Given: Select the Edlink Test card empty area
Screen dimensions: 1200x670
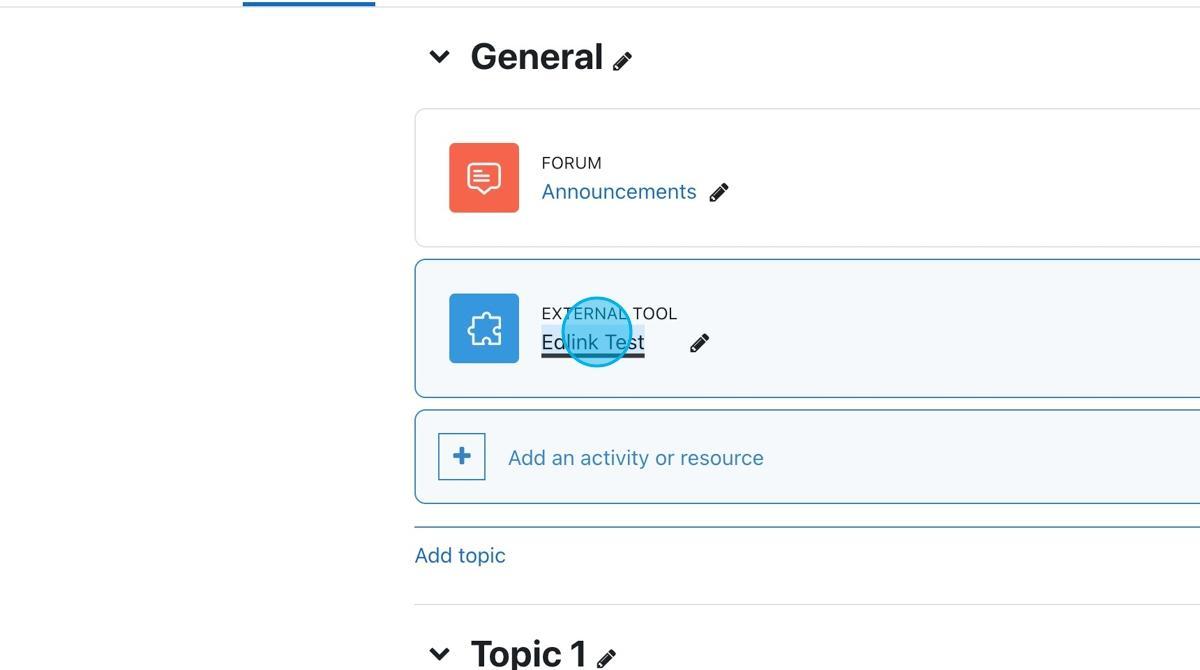Looking at the screenshot, I should [950, 328].
